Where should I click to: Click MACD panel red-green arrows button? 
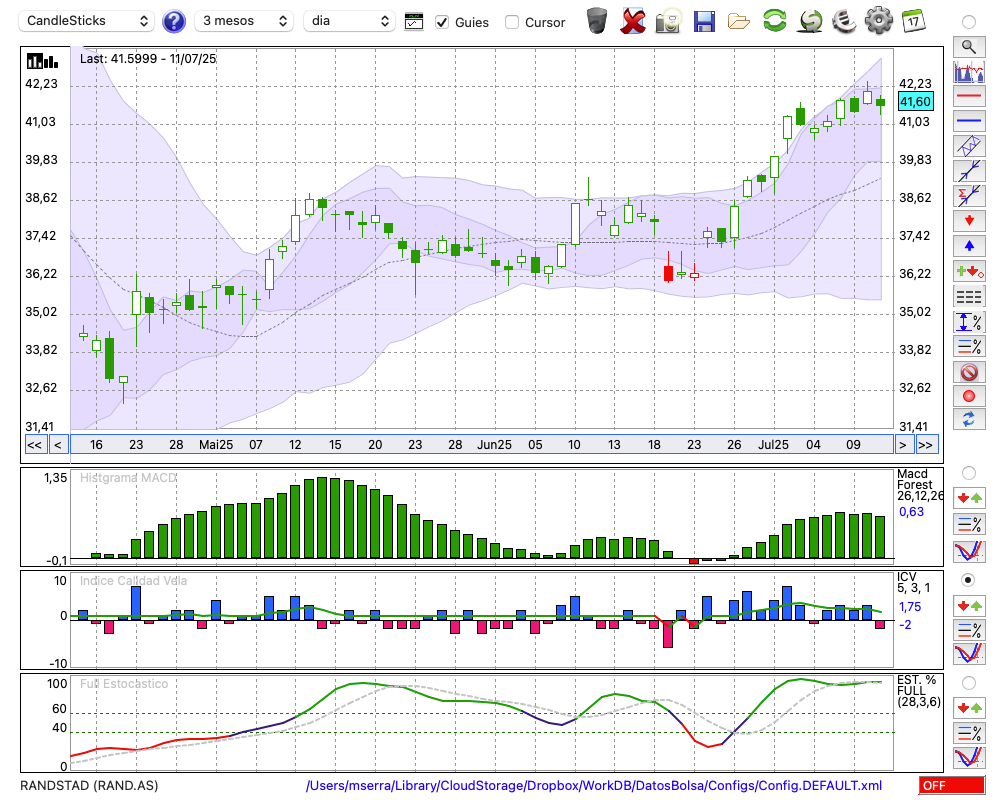[x=969, y=498]
